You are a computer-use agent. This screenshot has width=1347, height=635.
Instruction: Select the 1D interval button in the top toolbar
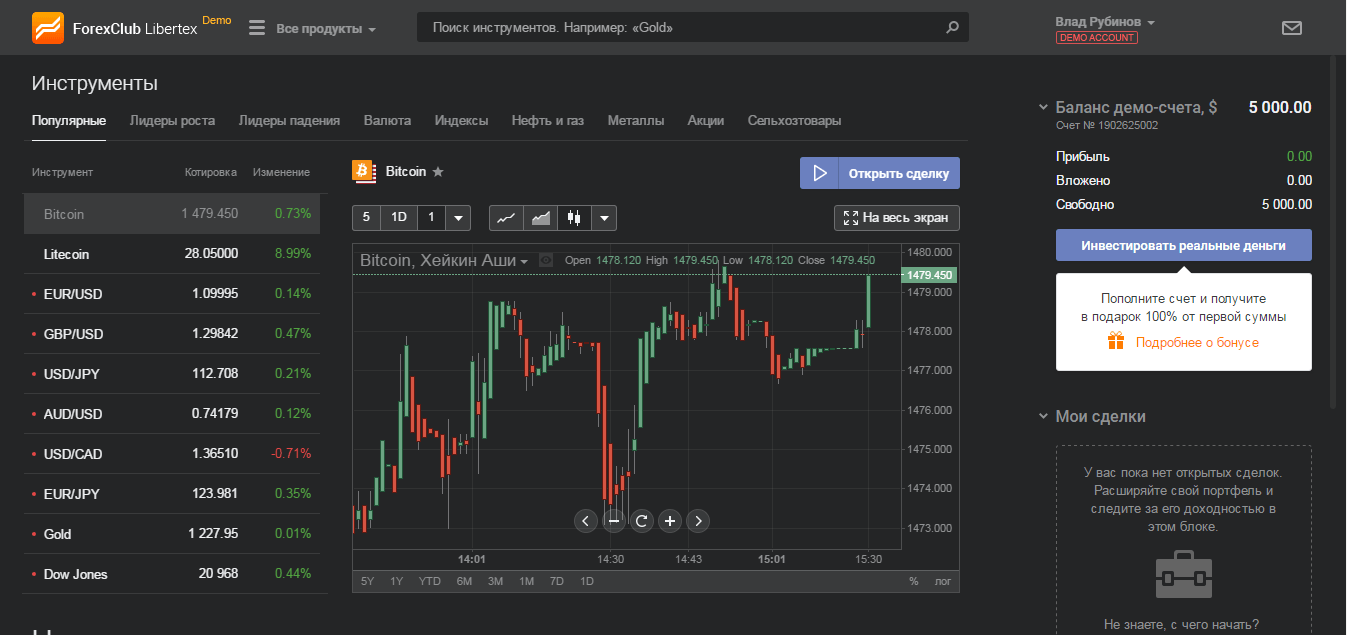point(399,217)
